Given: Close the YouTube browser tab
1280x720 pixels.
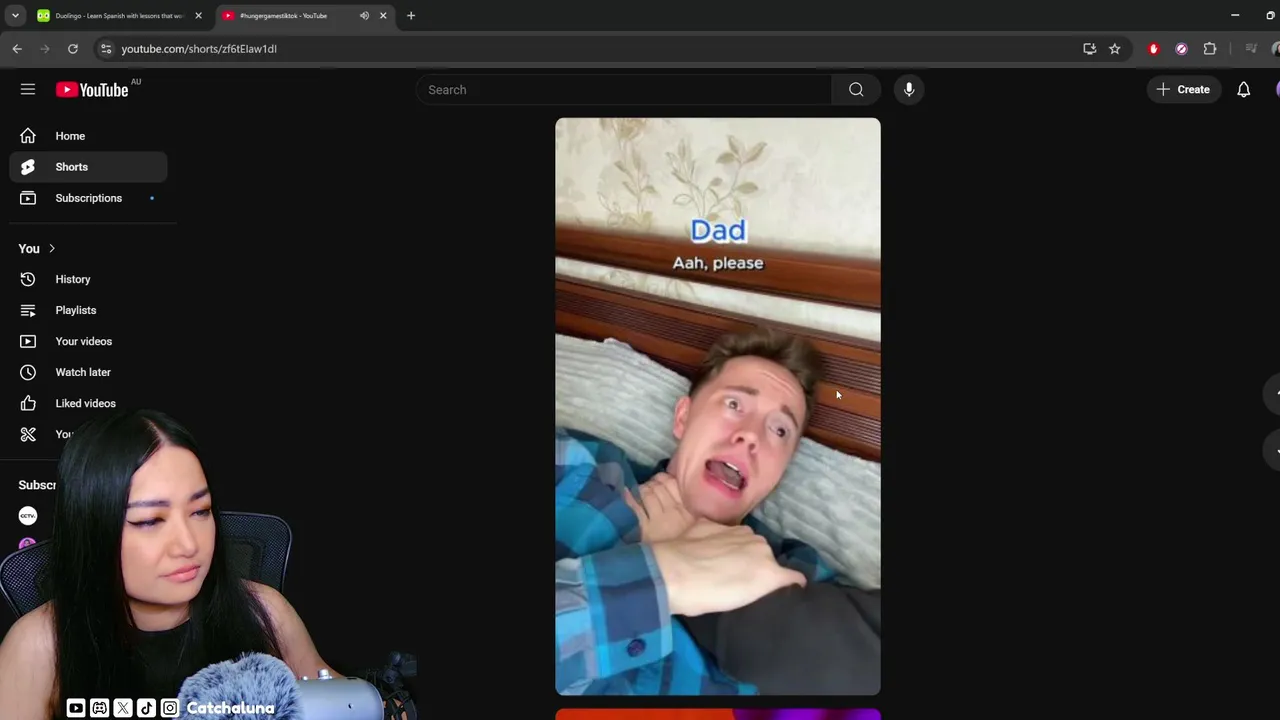Looking at the screenshot, I should pos(383,16).
